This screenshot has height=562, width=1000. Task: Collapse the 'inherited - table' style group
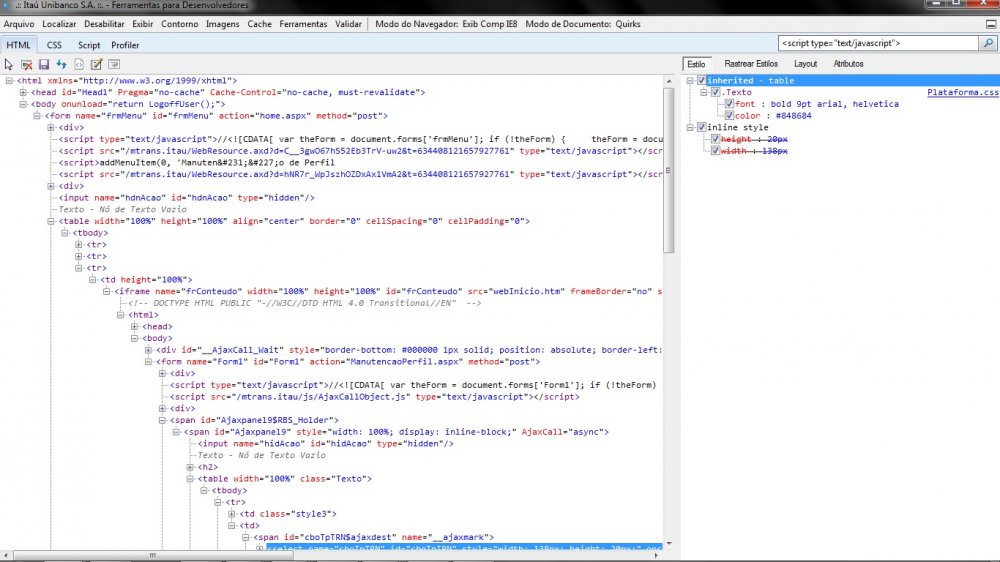690,80
